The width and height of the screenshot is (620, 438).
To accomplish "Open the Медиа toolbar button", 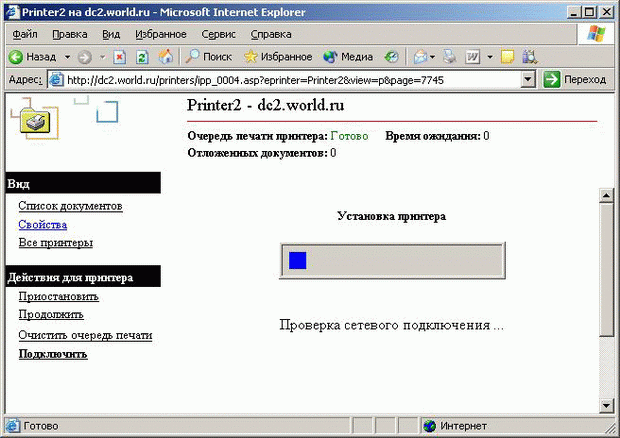I will point(348,57).
